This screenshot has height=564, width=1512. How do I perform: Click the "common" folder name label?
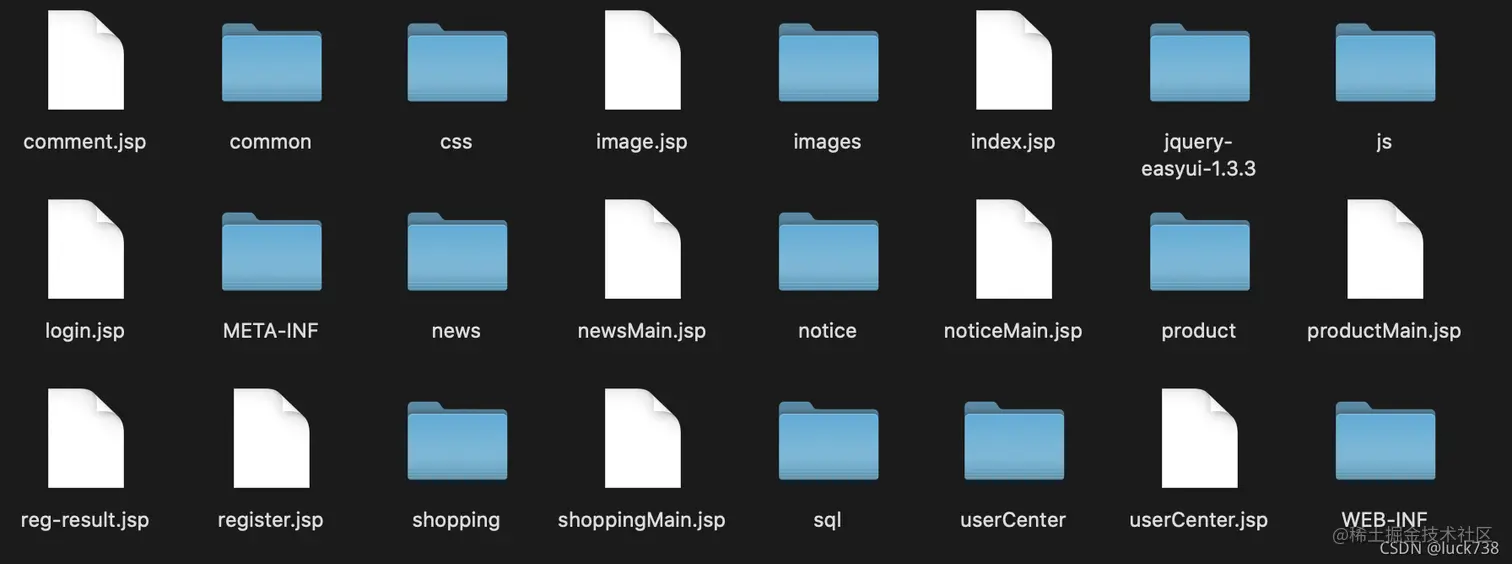point(271,142)
